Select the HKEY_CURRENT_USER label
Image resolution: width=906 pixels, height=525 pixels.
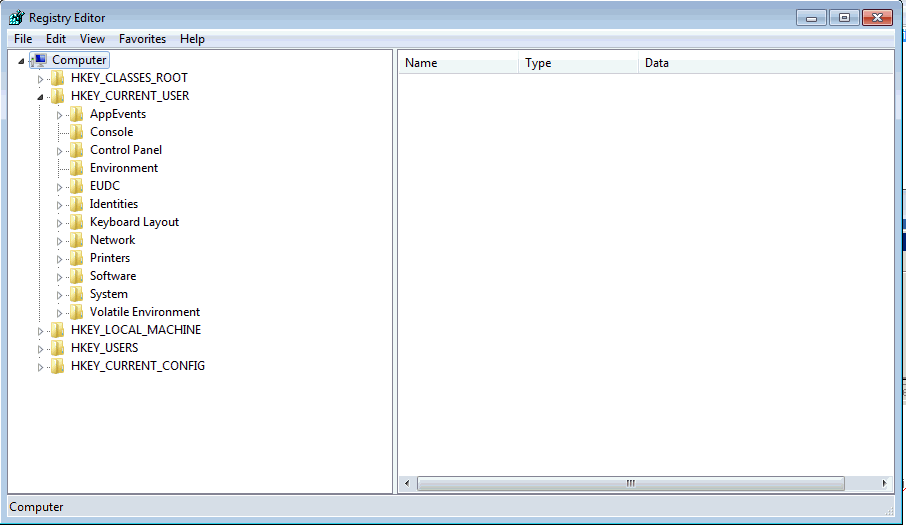click(130, 96)
